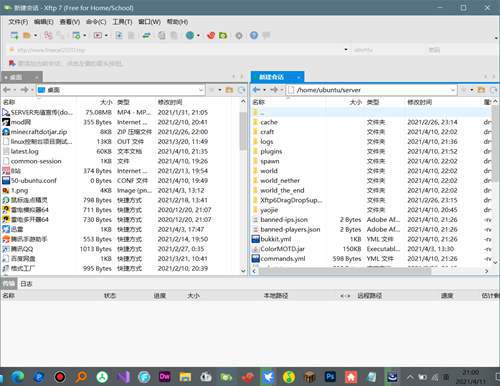
Task: Open the orange magnifier app on the taskbar
Action: (81, 377)
